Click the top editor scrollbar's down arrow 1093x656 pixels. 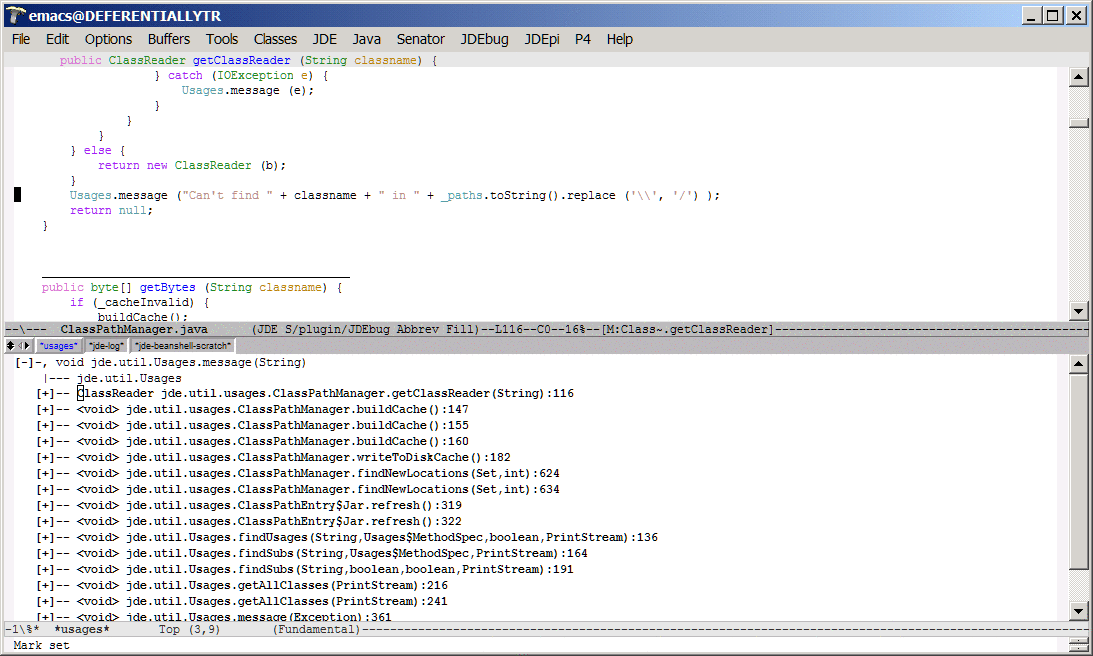pos(1078,310)
